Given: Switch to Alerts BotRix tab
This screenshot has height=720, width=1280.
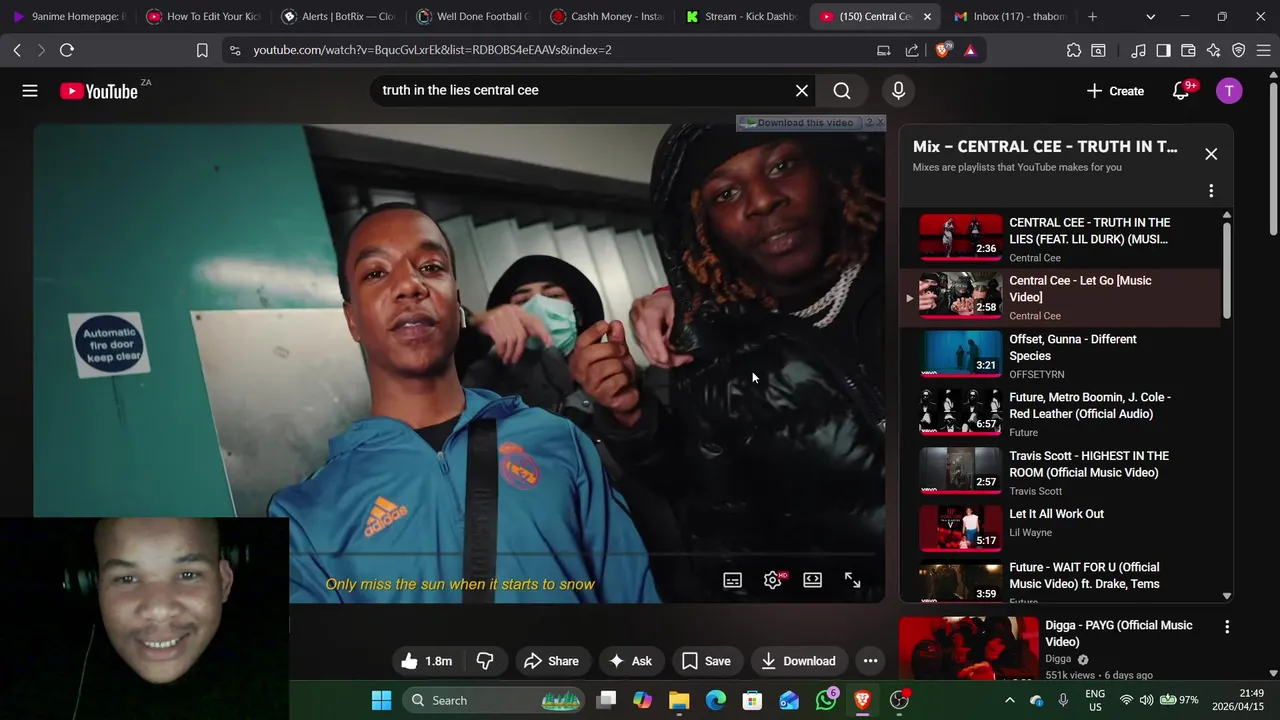Looking at the screenshot, I should (x=338, y=16).
